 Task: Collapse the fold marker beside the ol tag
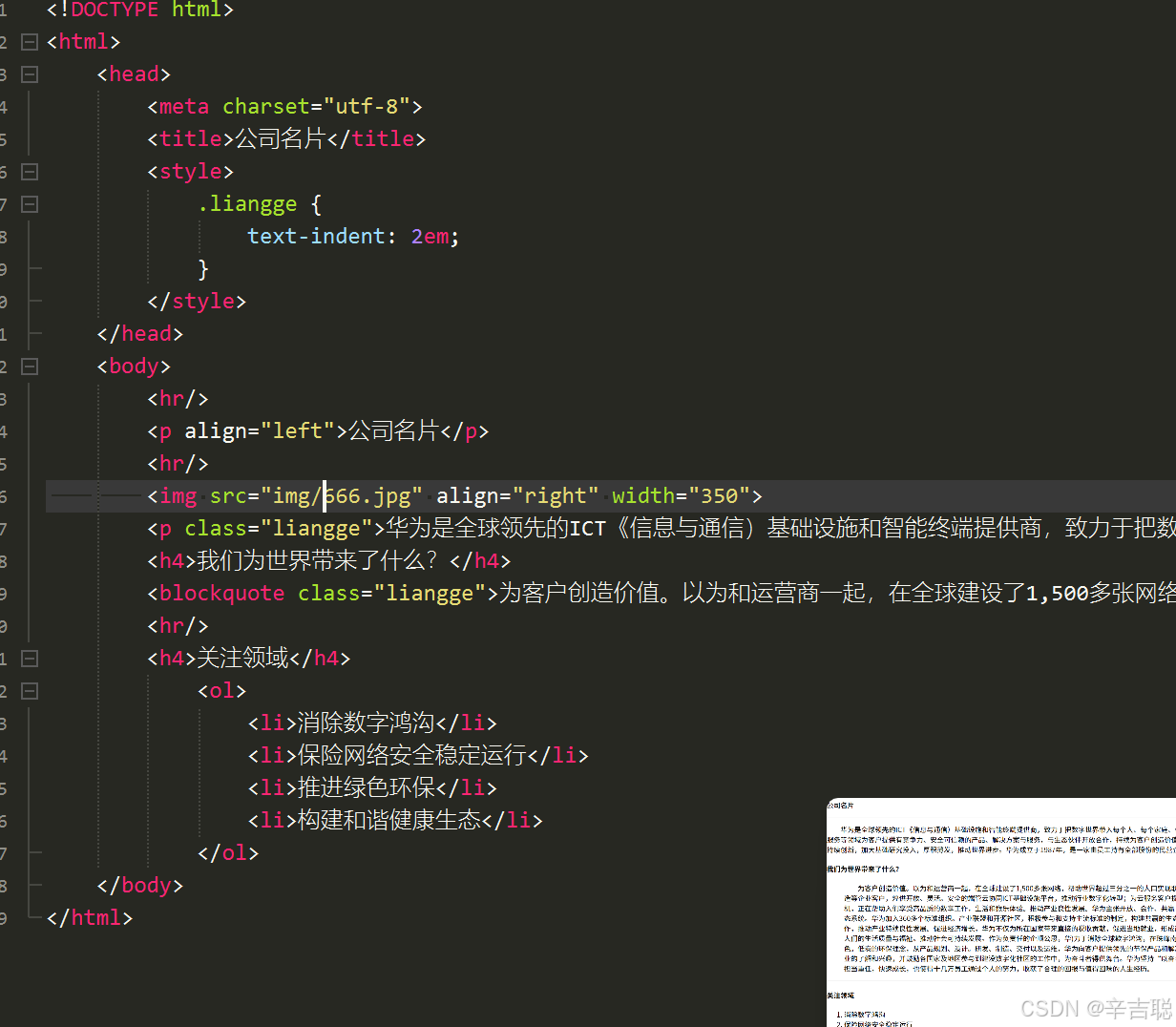tap(30, 691)
